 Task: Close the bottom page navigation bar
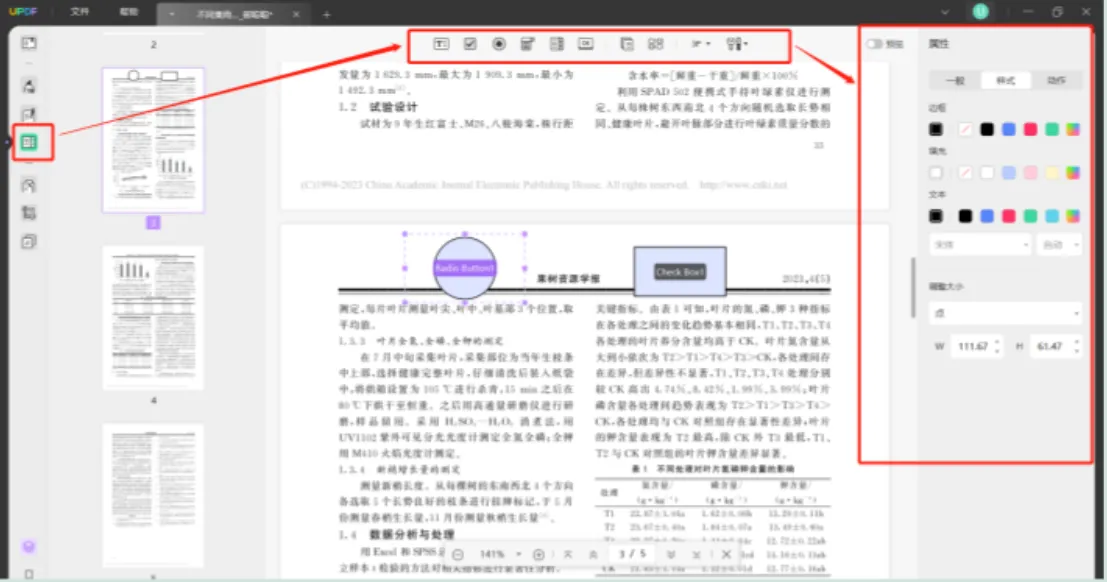[x=726, y=554]
